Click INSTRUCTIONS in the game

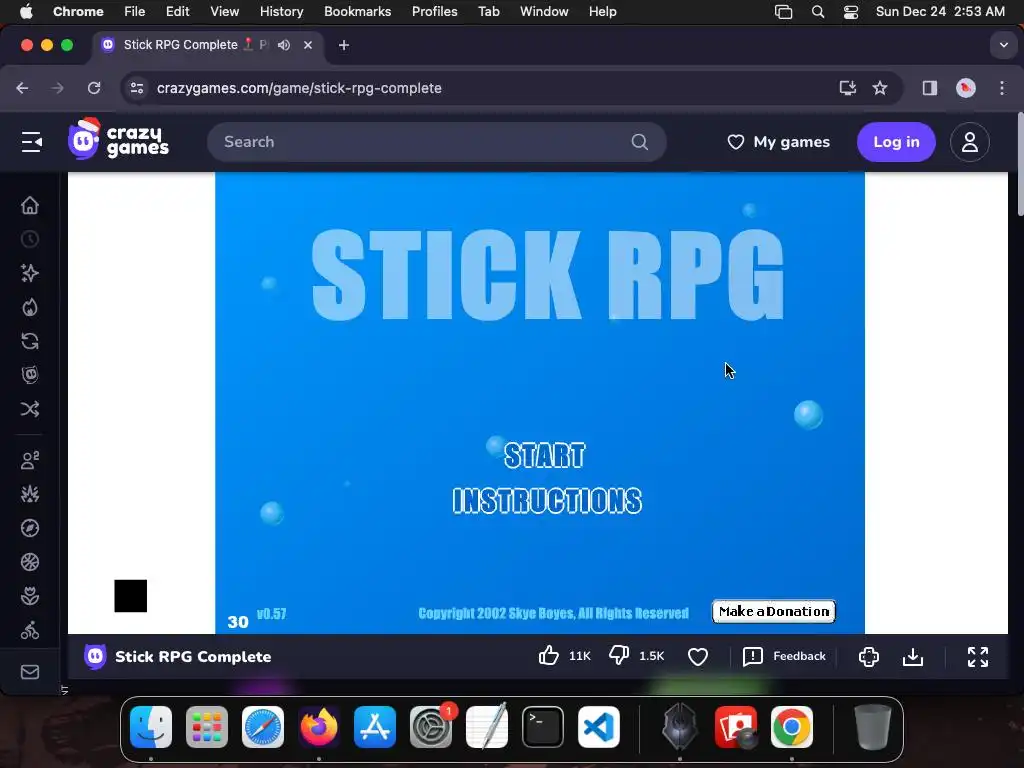click(x=547, y=501)
